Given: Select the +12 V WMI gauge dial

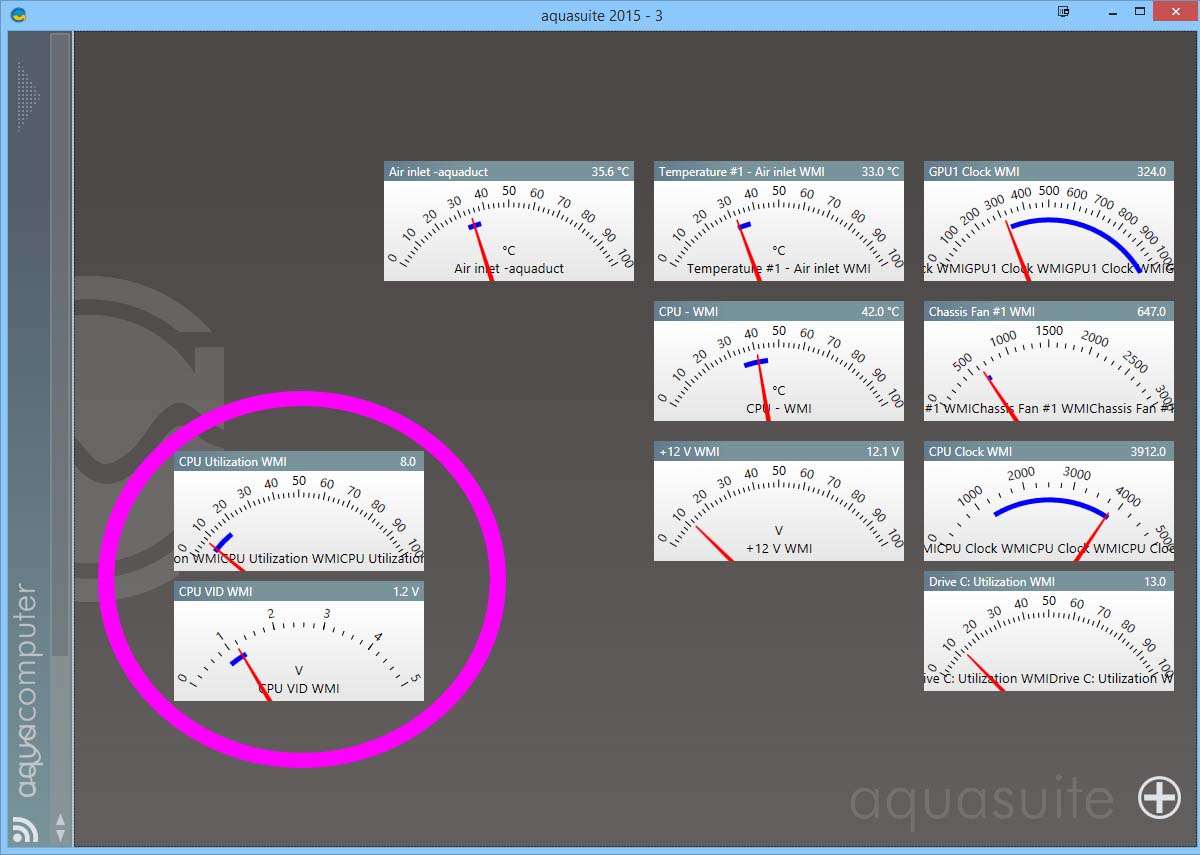Looking at the screenshot, I should (779, 511).
